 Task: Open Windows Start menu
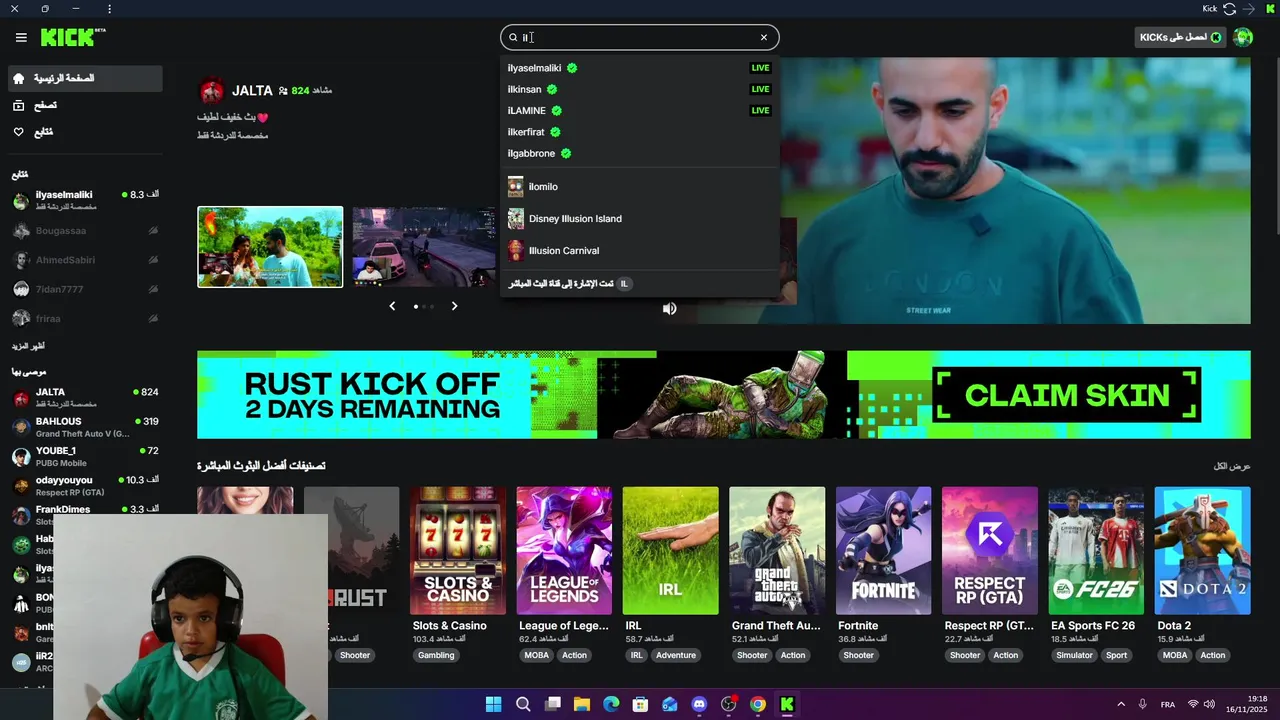493,704
